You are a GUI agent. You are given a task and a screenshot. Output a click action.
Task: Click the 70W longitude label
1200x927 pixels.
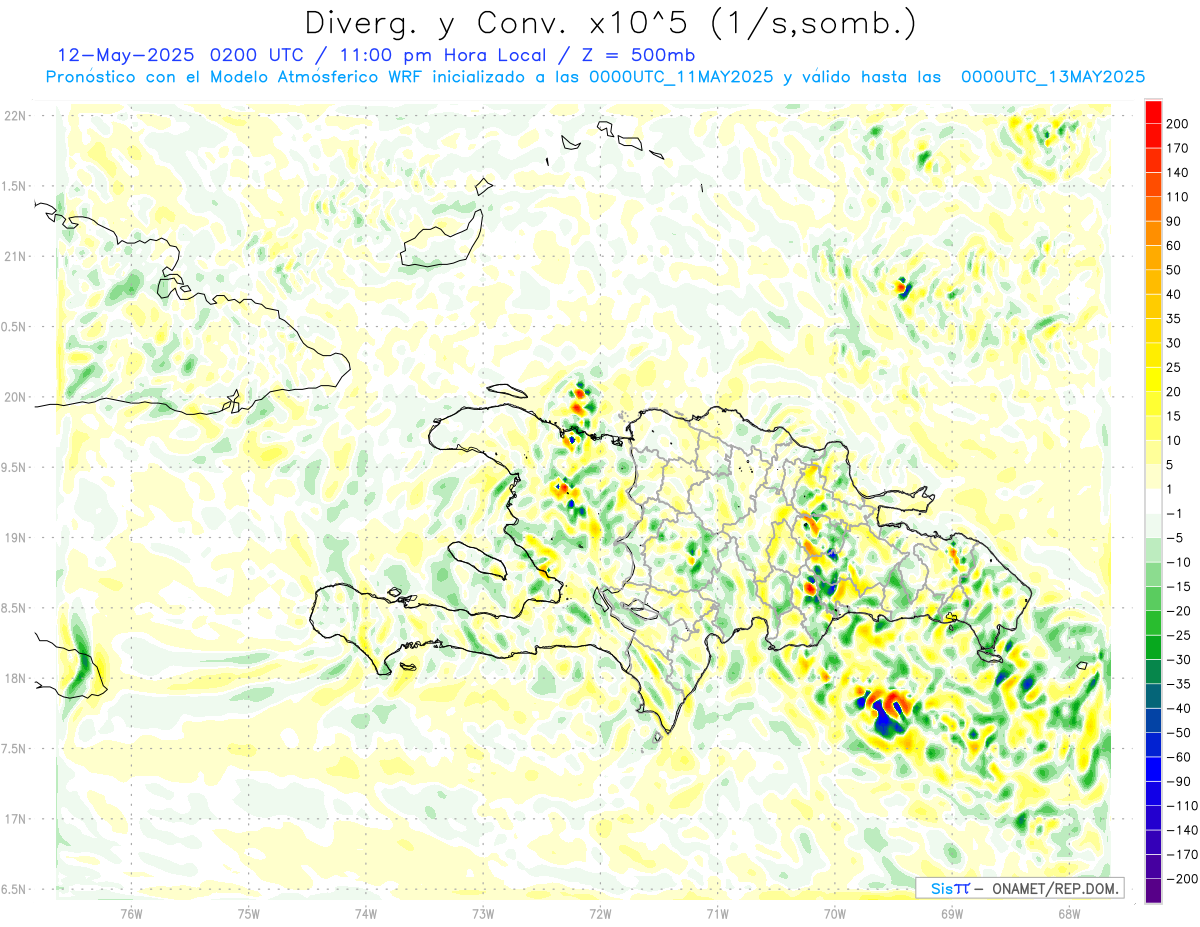(x=834, y=912)
